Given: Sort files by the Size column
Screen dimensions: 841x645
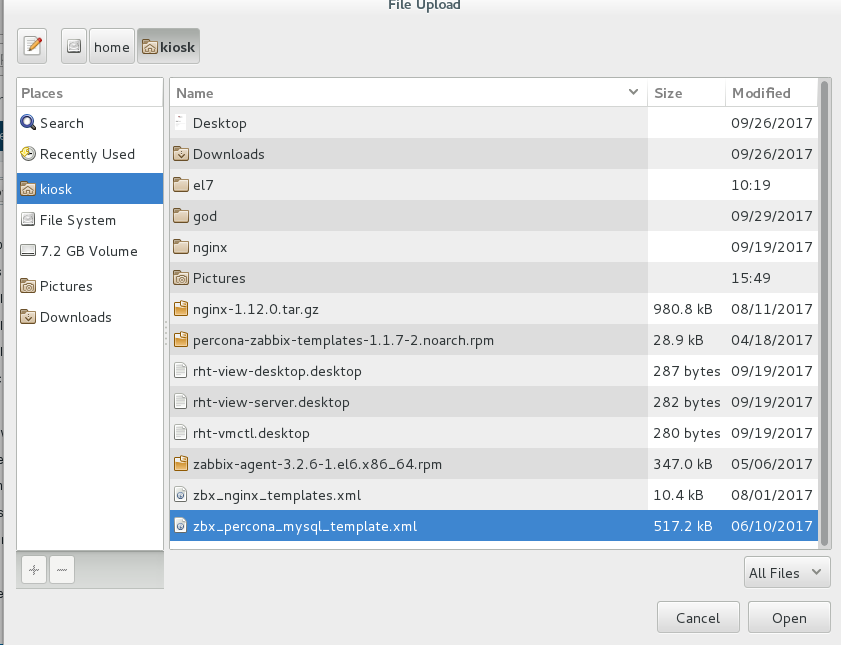Looking at the screenshot, I should [x=686, y=93].
